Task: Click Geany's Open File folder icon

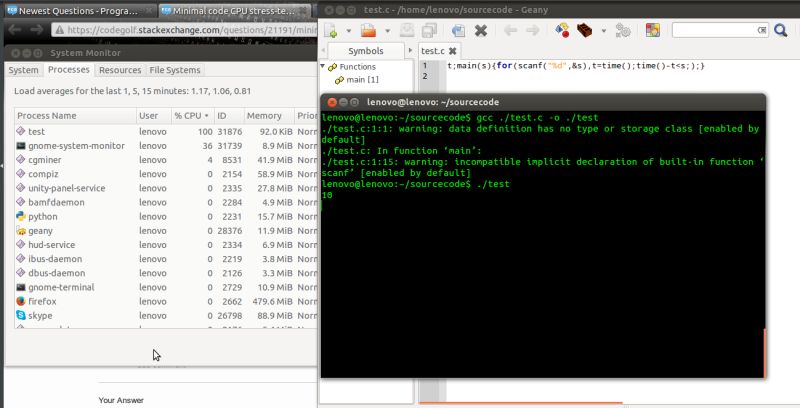Action: point(368,31)
